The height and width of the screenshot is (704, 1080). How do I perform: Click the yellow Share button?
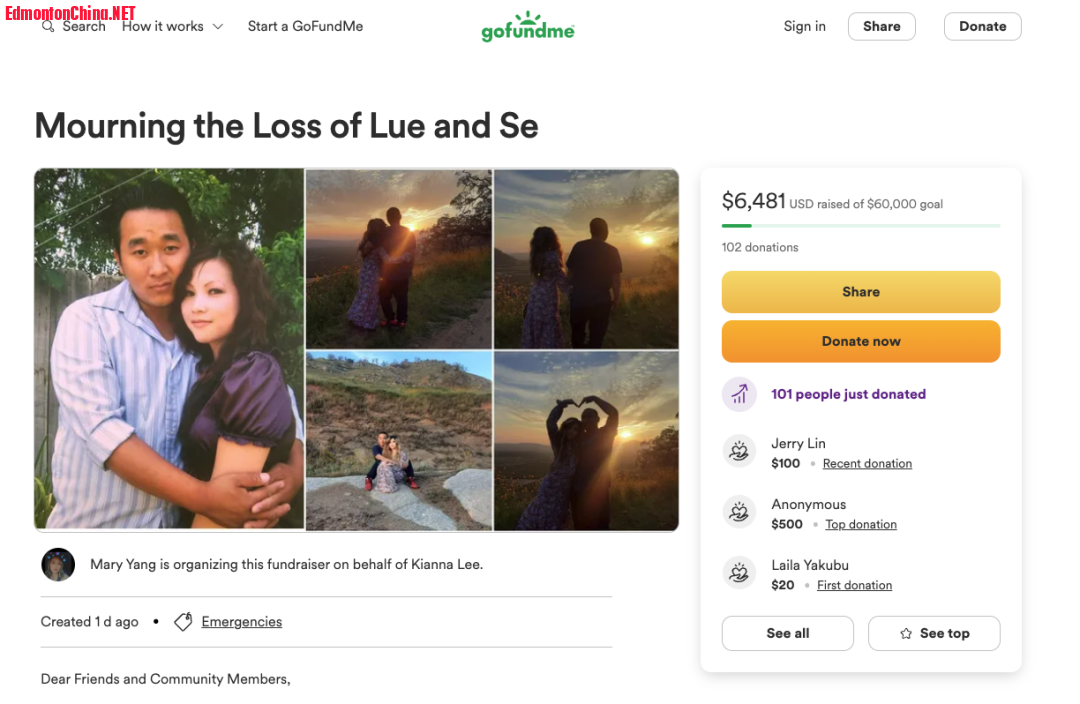861,292
